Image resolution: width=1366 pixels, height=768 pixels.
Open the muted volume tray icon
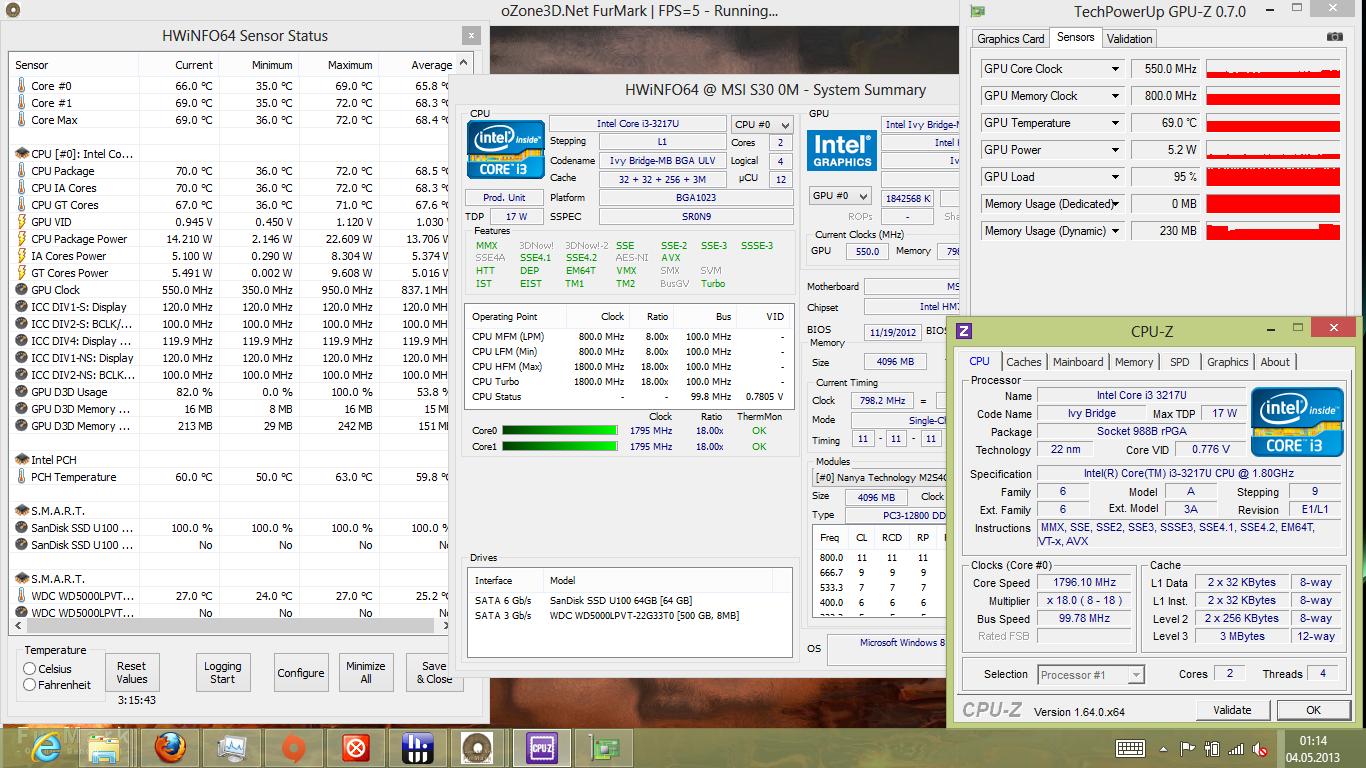(1262, 748)
